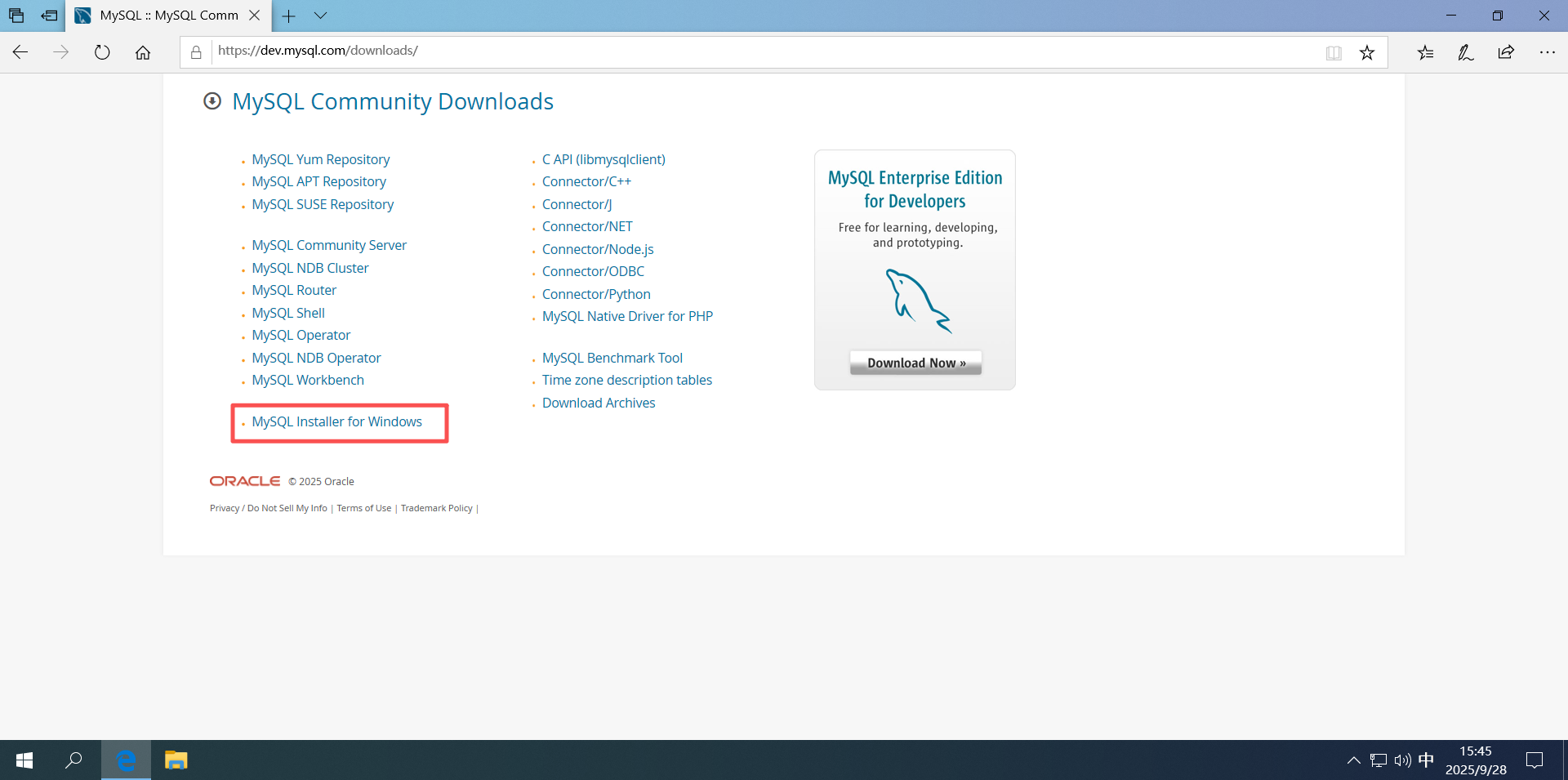The width and height of the screenshot is (1568, 780).
Task: Open MySQL APT Repository link
Action: 319,181
